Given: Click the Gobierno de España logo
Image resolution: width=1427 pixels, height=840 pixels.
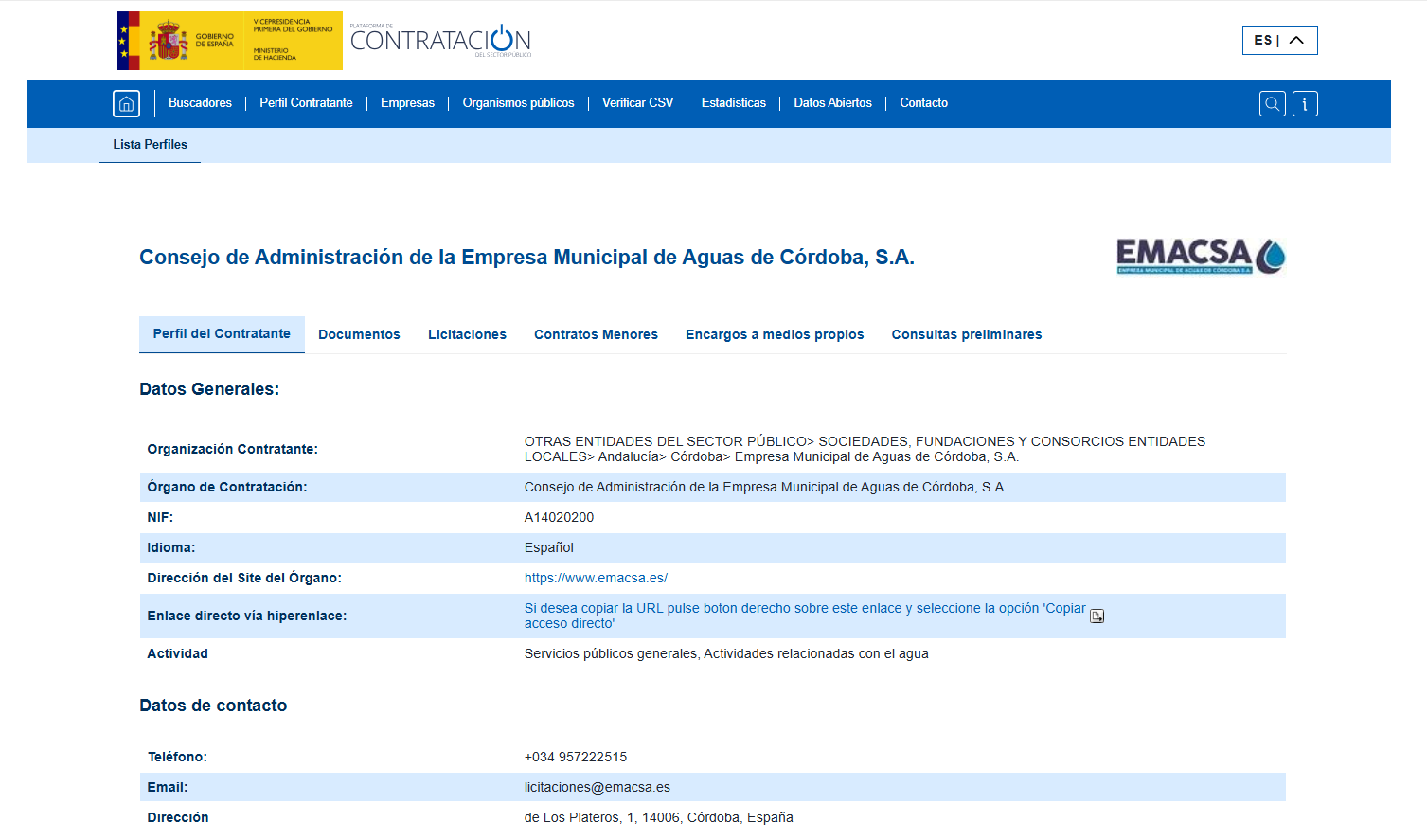Looking at the screenshot, I should pyautogui.click(x=229, y=41).
